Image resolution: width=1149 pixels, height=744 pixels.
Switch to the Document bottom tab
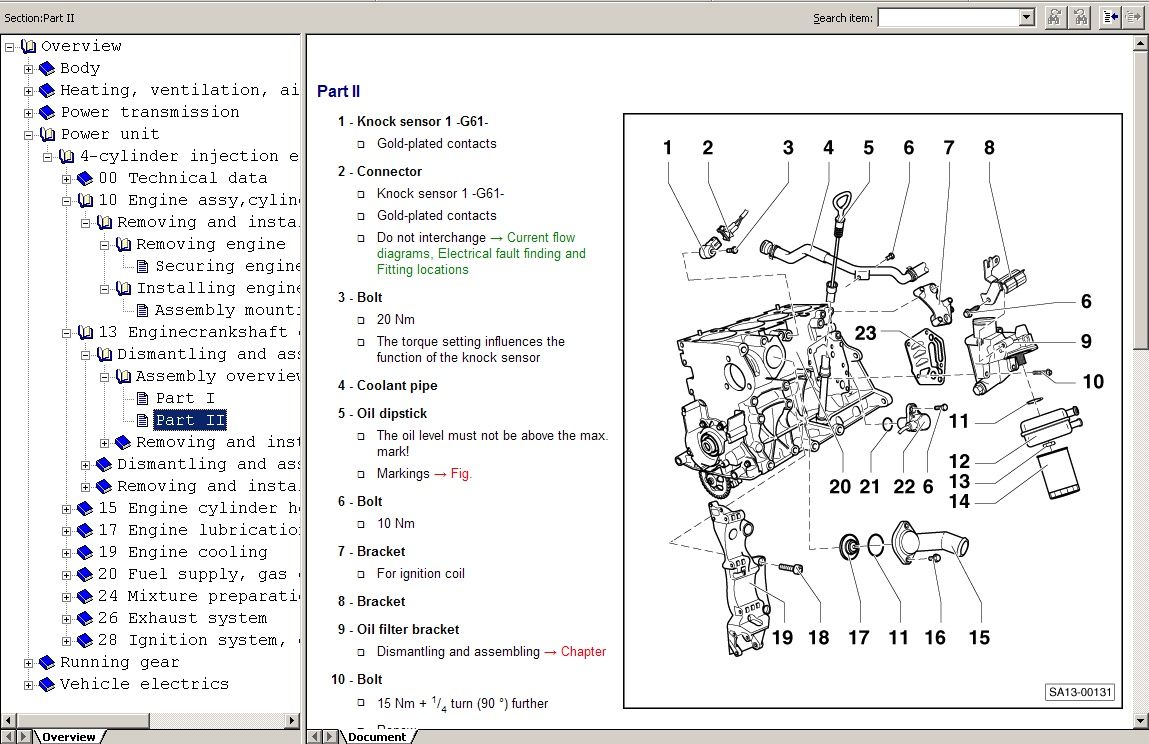tap(377, 737)
